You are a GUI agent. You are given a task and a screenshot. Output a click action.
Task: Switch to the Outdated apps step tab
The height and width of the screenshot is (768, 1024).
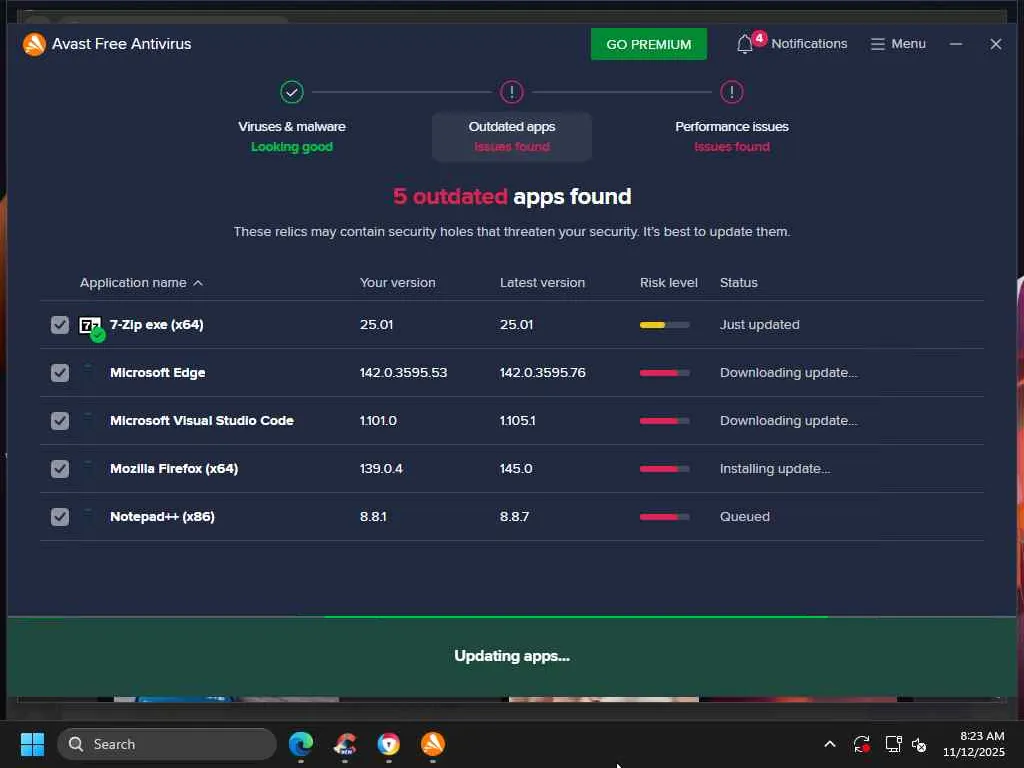[512, 136]
